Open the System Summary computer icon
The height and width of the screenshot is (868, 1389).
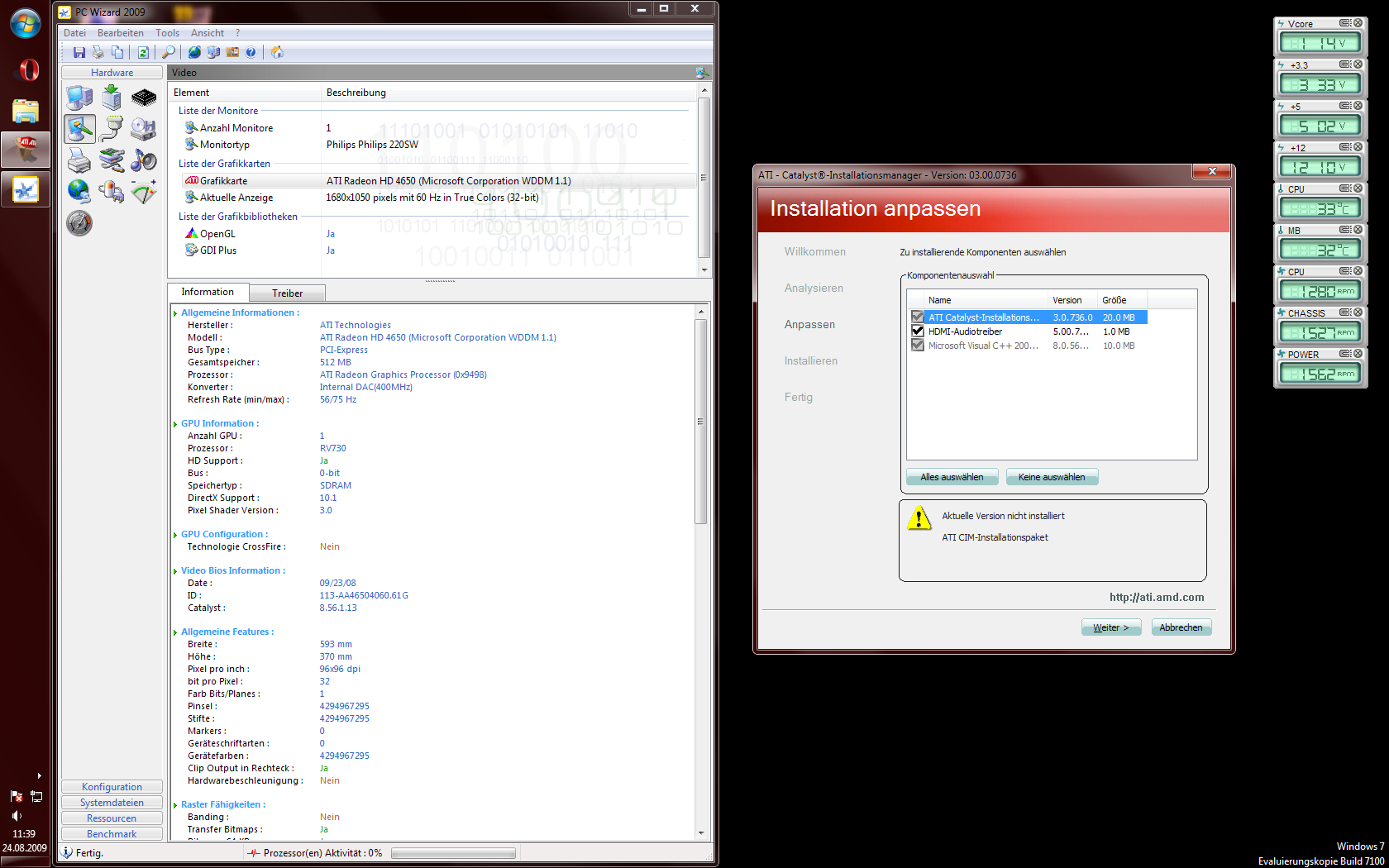click(x=79, y=98)
